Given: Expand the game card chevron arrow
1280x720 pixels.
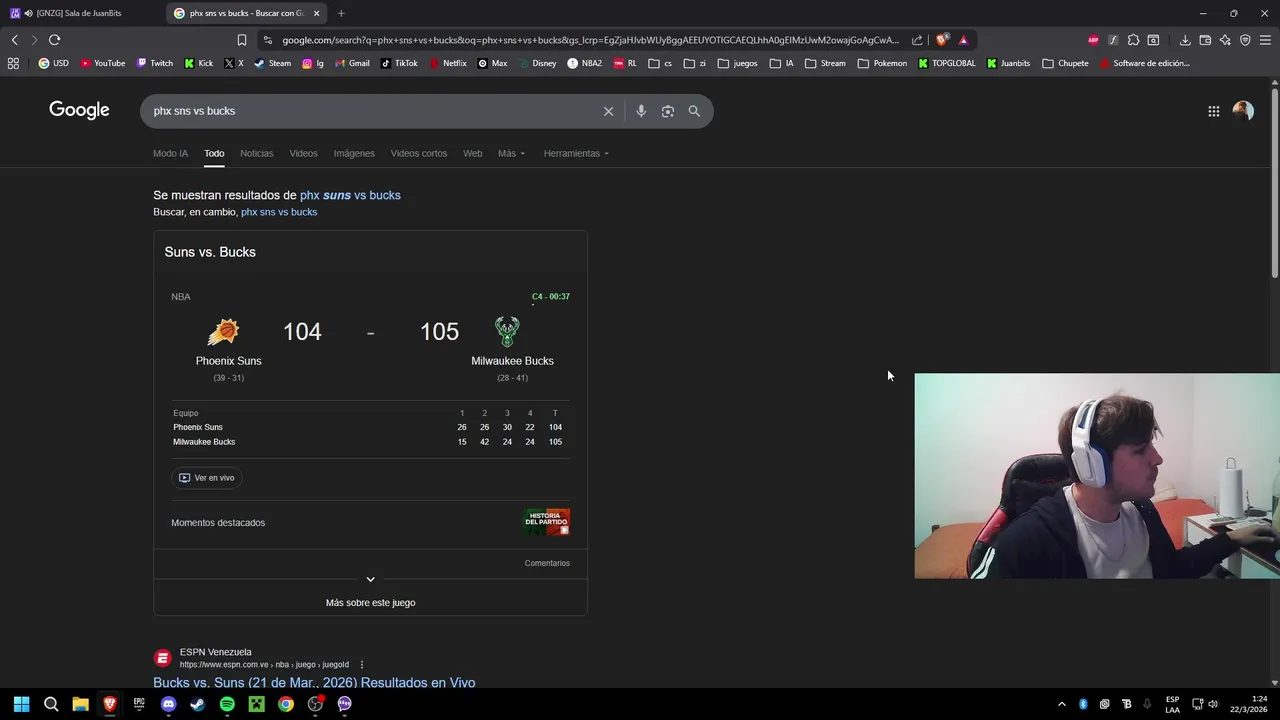Looking at the screenshot, I should click(370, 579).
